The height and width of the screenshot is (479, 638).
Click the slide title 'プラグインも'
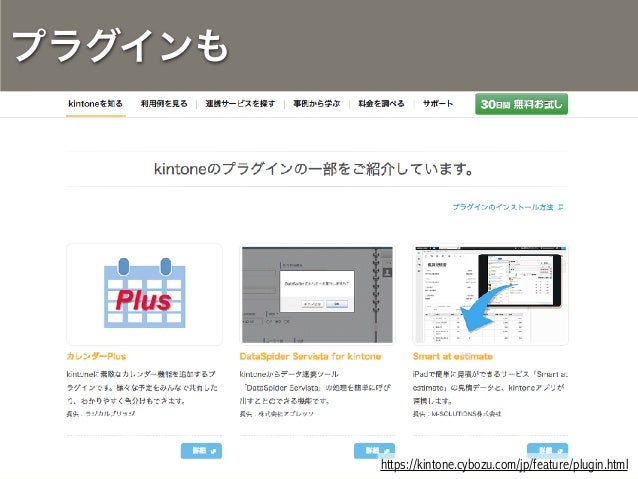tap(120, 46)
